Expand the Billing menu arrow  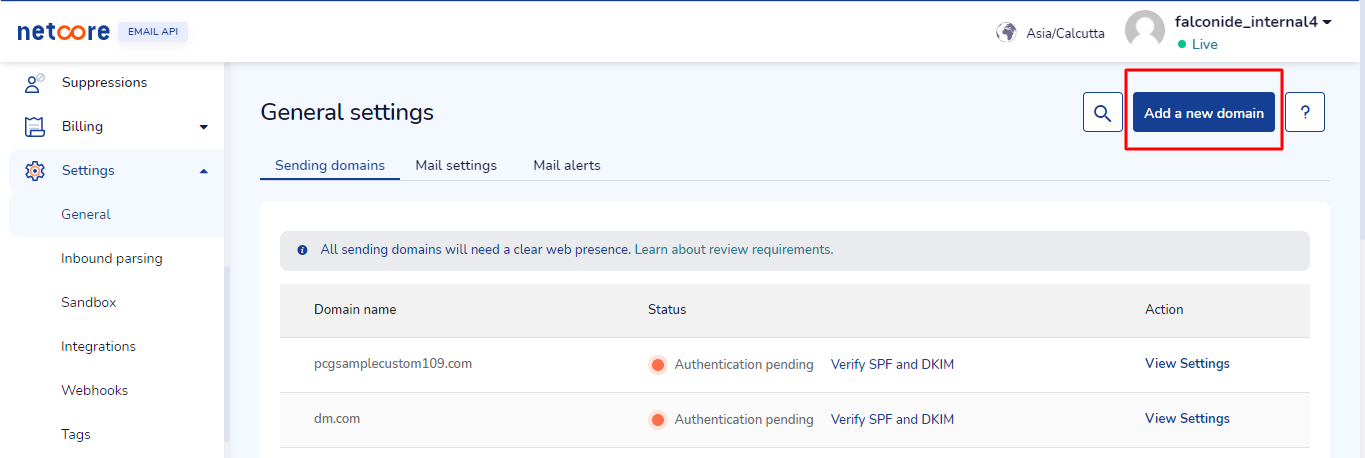[x=204, y=127]
